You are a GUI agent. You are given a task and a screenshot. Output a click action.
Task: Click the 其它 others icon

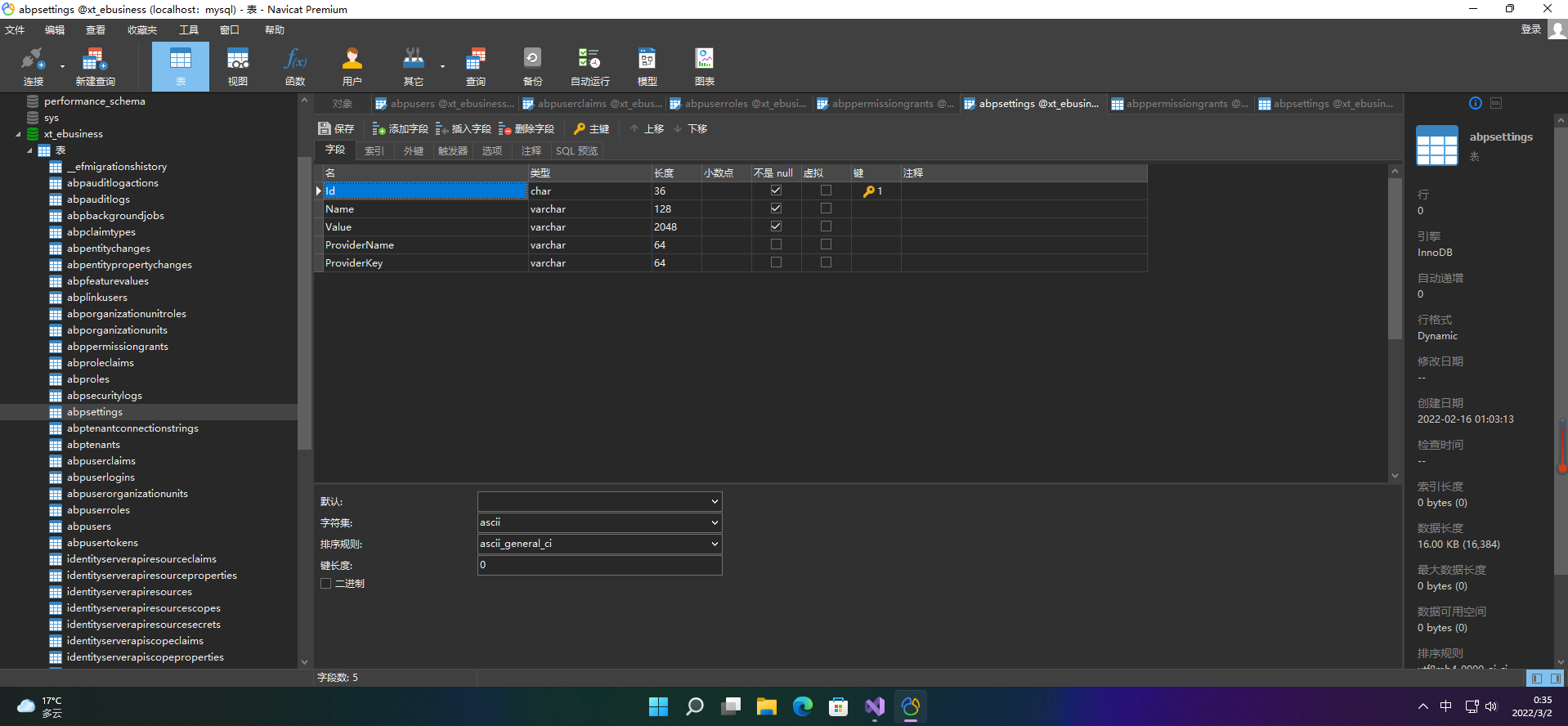[414, 66]
